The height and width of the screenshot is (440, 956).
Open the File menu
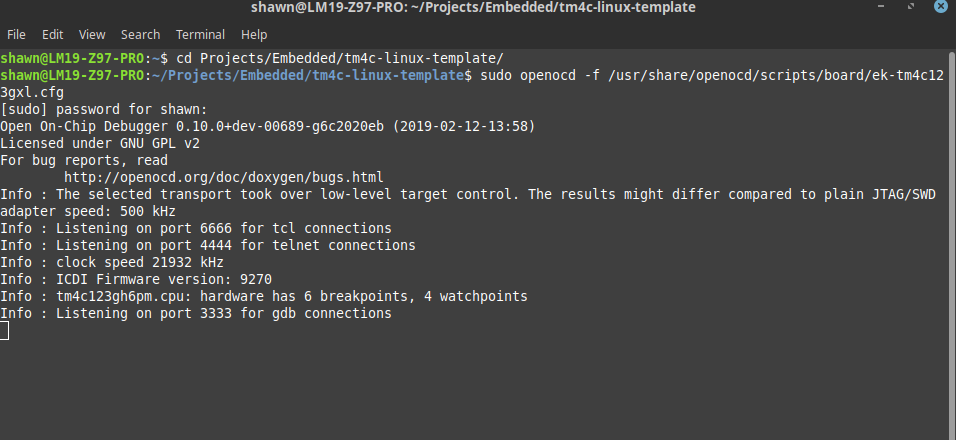tap(16, 34)
